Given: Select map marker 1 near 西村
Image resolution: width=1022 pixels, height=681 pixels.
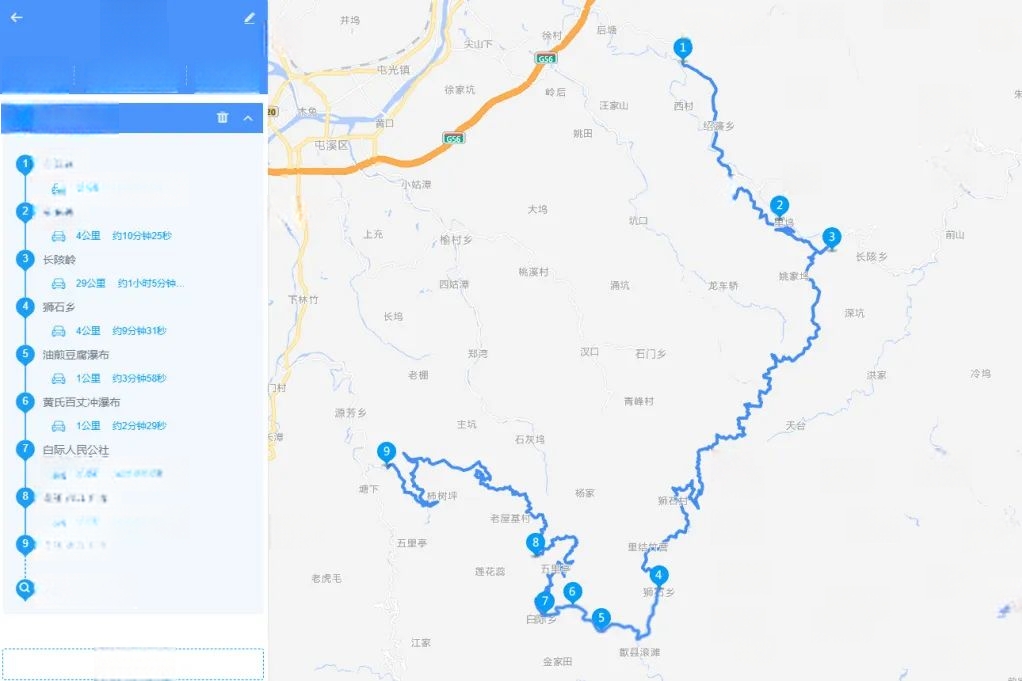Looking at the screenshot, I should click(x=682, y=50).
